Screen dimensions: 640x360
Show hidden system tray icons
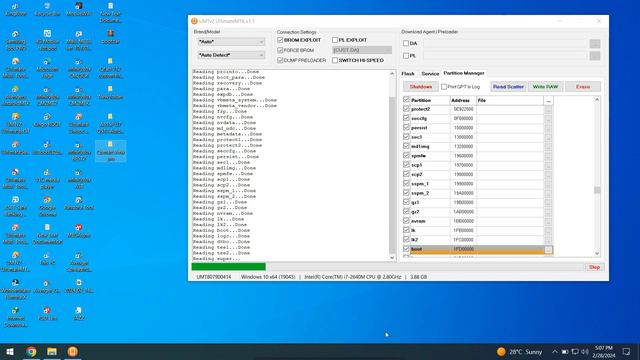coord(555,351)
